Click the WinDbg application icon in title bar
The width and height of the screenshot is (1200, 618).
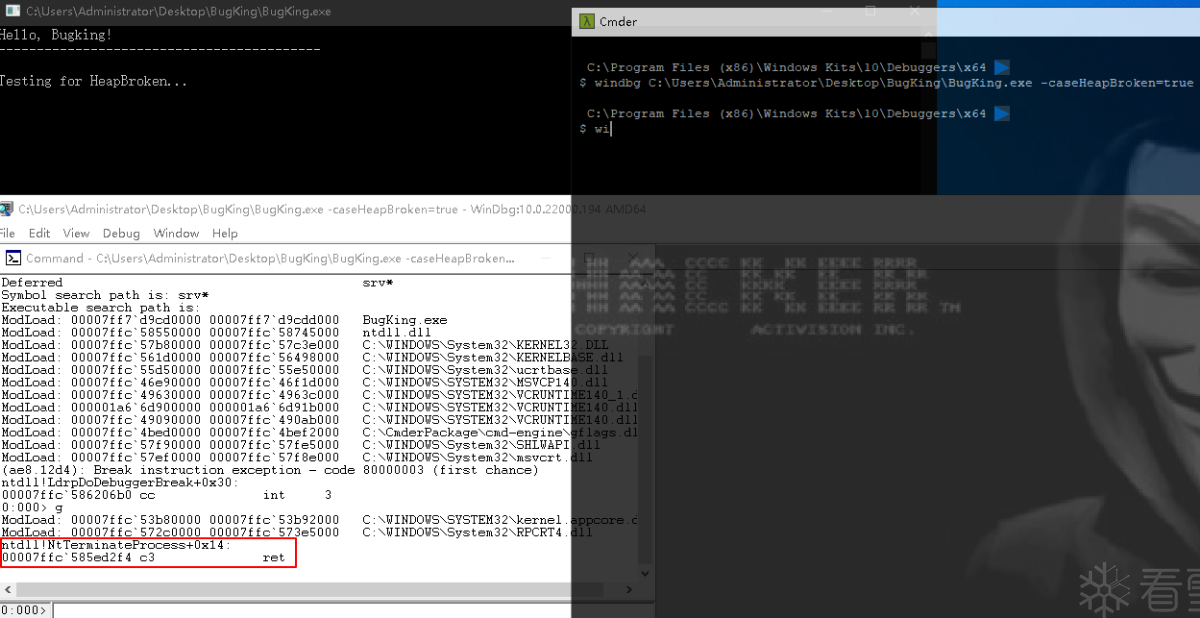(x=6, y=209)
